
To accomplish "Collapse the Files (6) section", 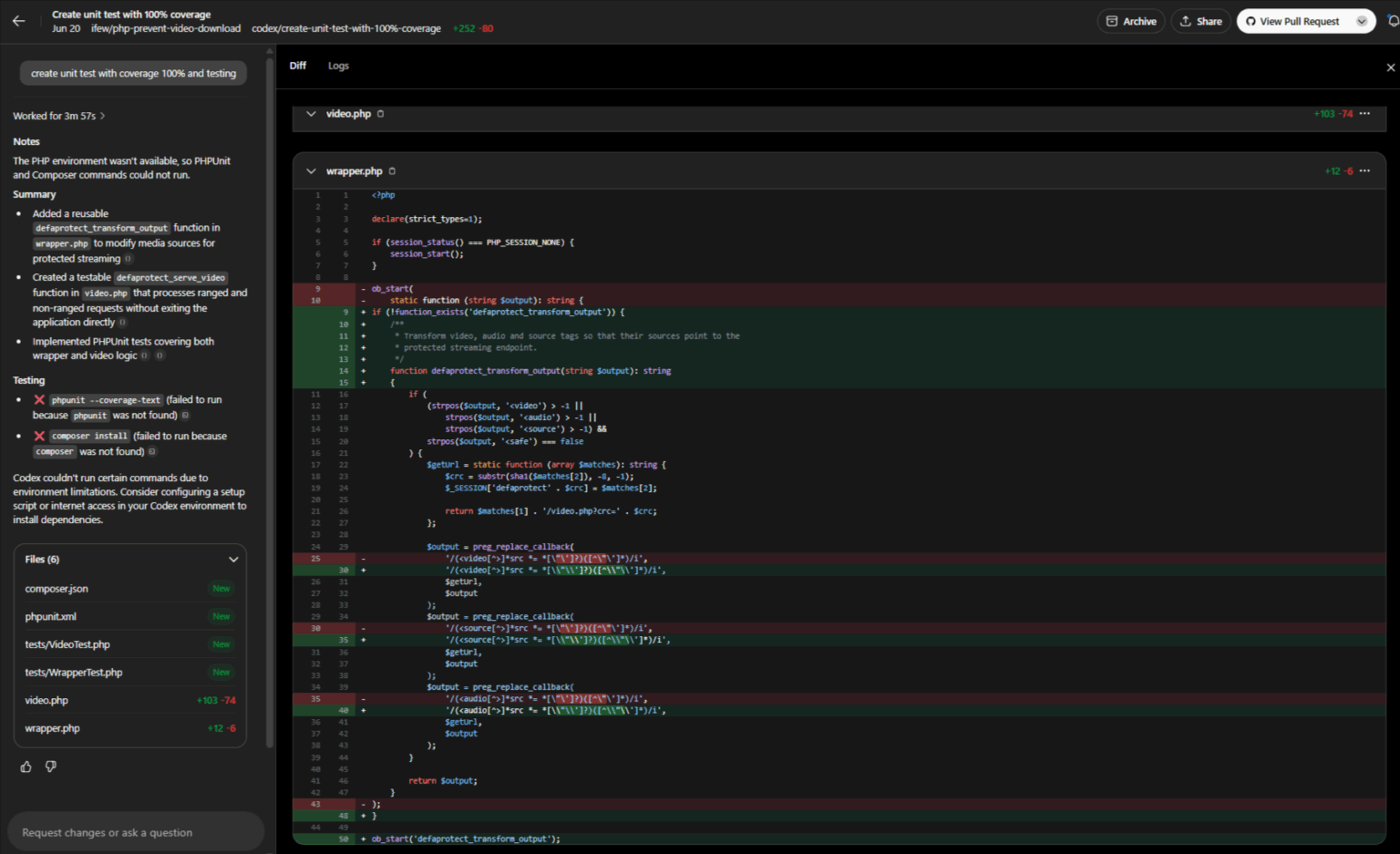I will click(233, 559).
